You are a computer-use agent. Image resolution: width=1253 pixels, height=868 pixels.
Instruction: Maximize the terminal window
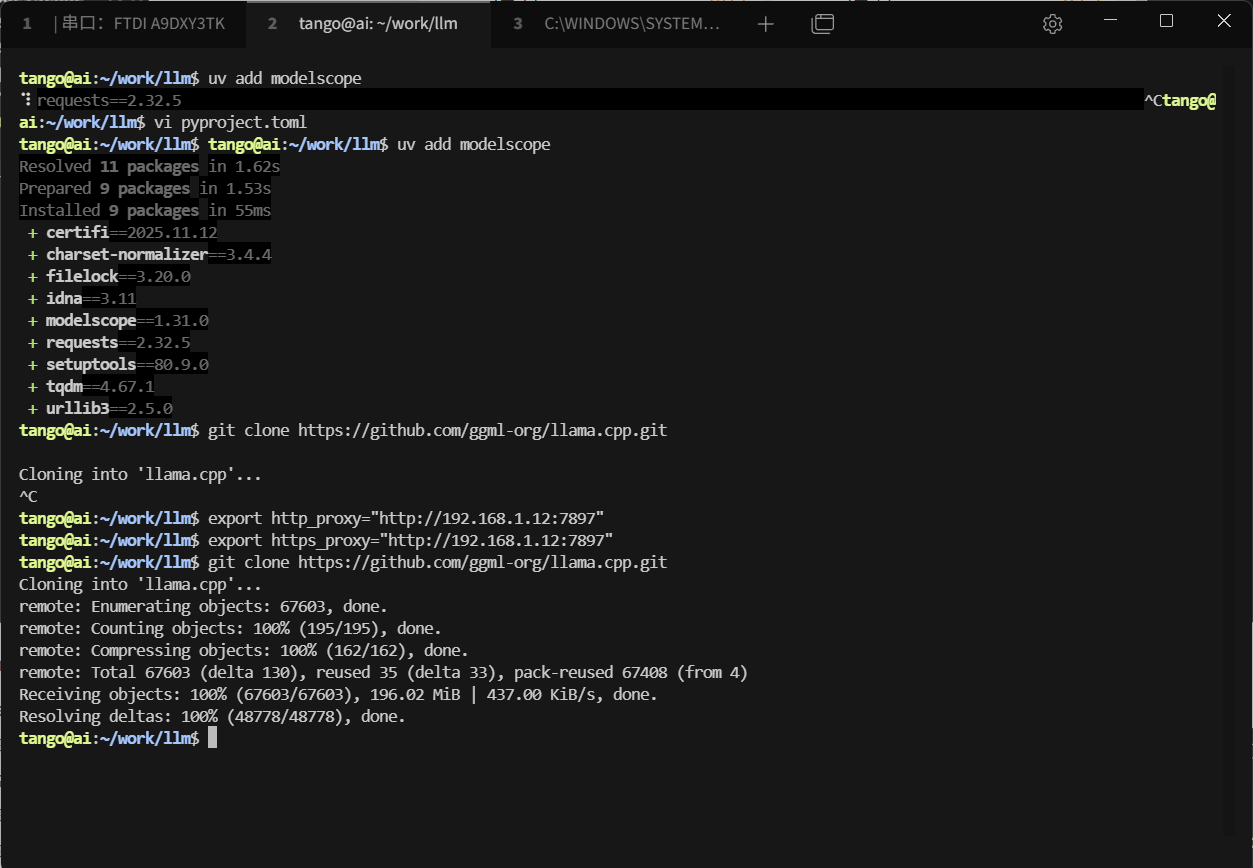1166,22
